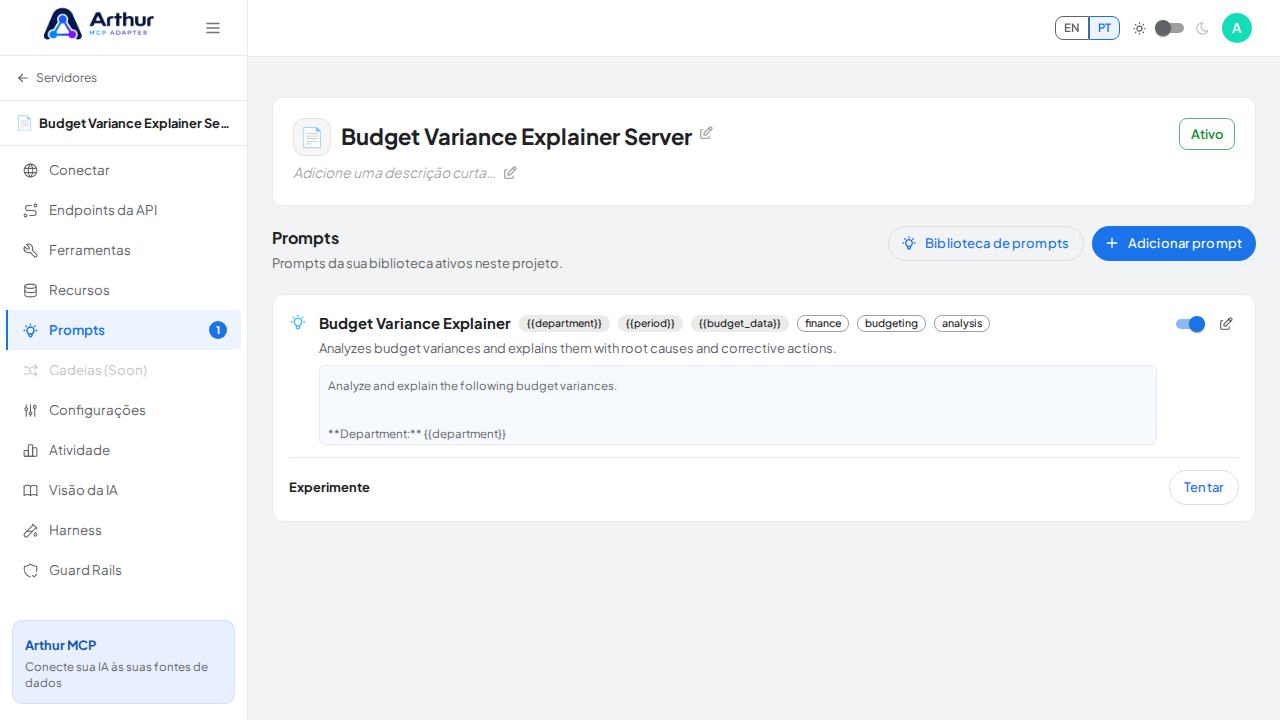Edit the server name with pencil icon
Image resolution: width=1280 pixels, height=720 pixels.
tap(706, 133)
